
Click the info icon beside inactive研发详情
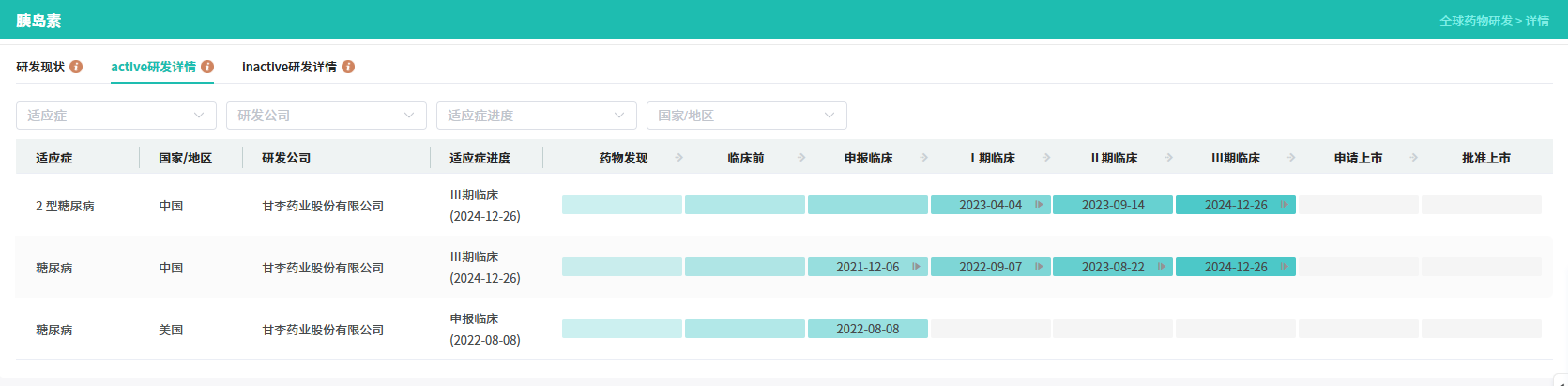tap(348, 67)
